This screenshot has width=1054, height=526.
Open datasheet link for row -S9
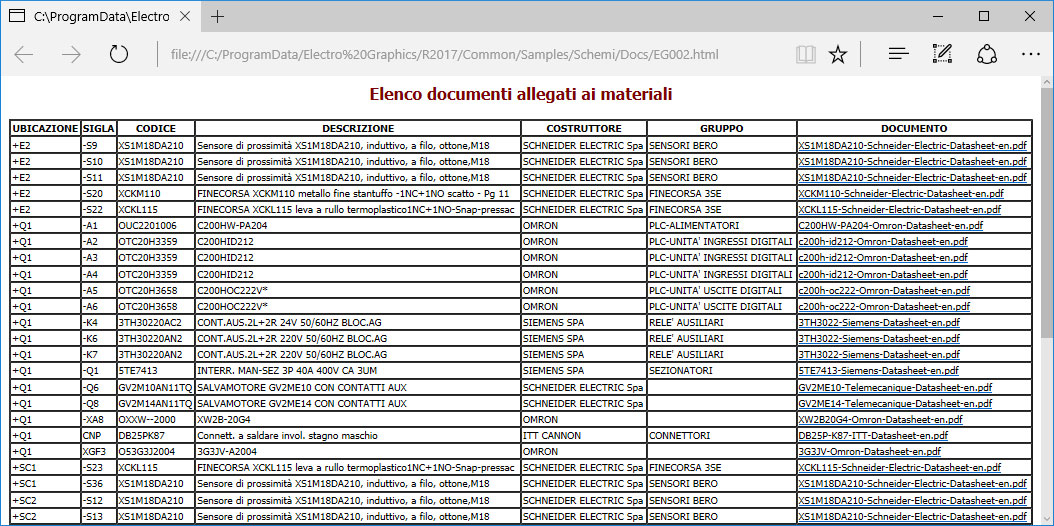coord(912,144)
